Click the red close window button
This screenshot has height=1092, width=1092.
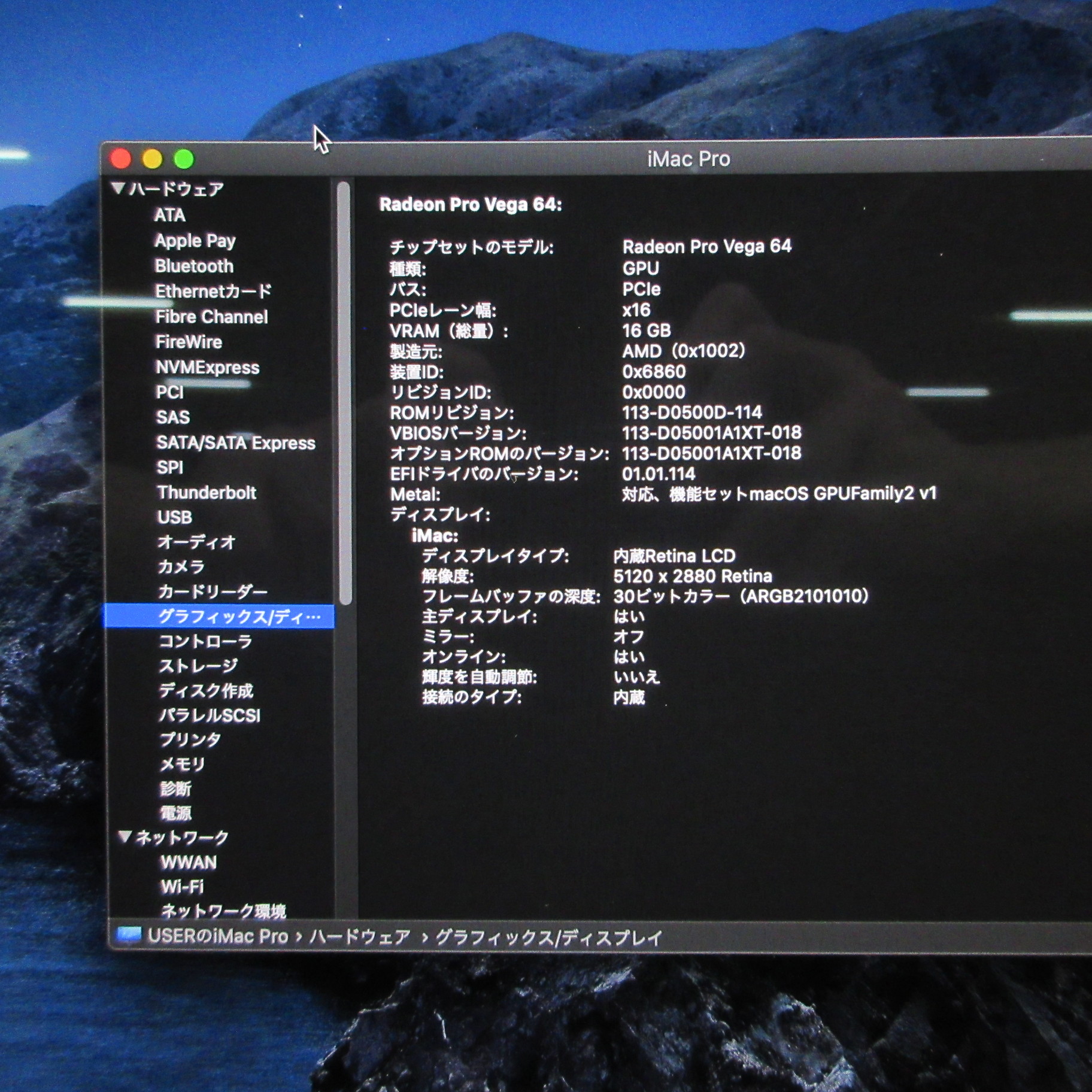[121, 159]
